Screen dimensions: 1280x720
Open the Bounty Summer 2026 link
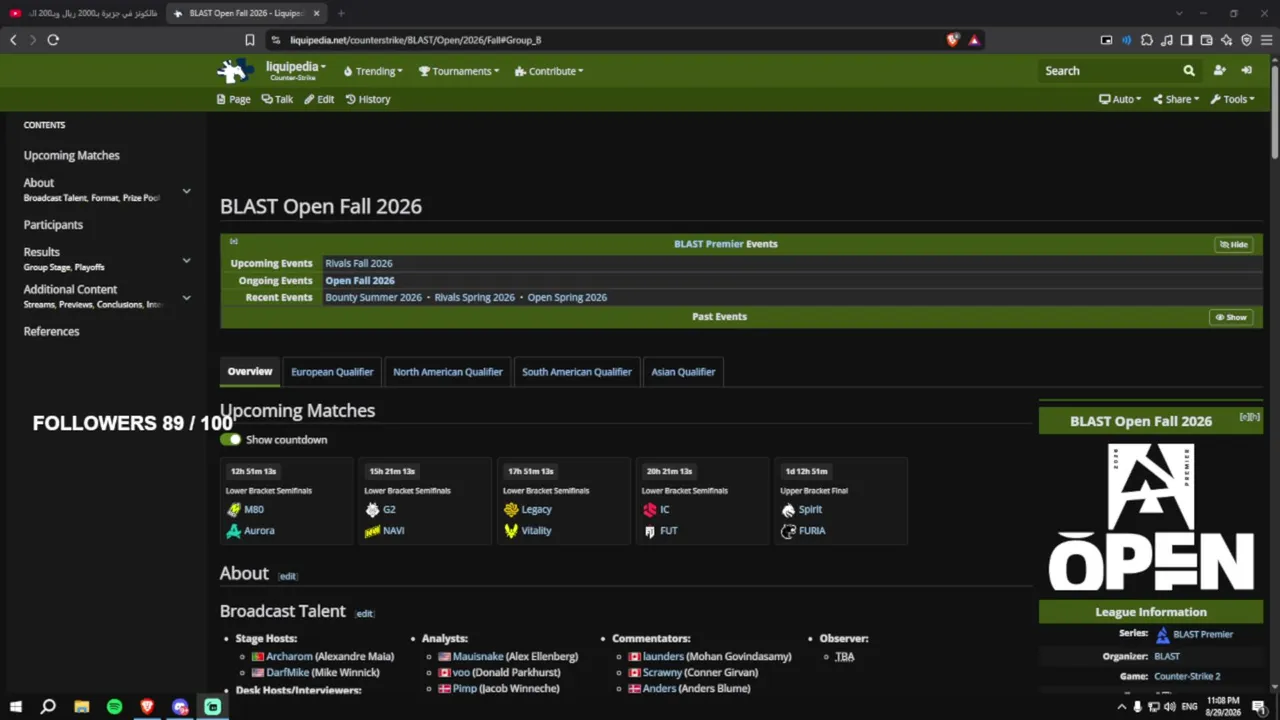coord(374,298)
